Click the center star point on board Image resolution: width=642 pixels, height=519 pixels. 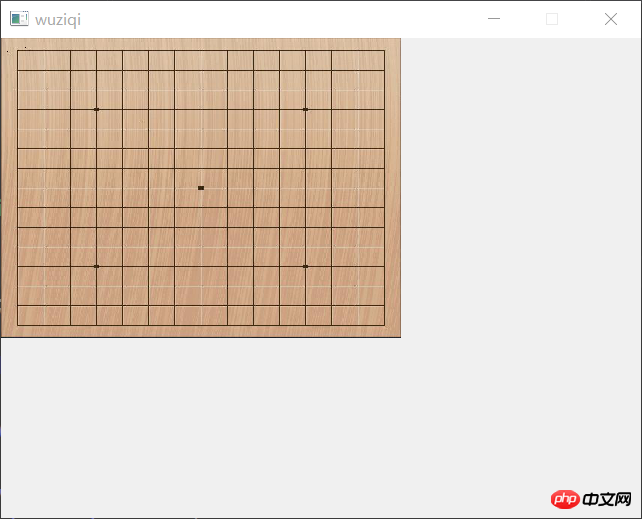click(x=201, y=188)
